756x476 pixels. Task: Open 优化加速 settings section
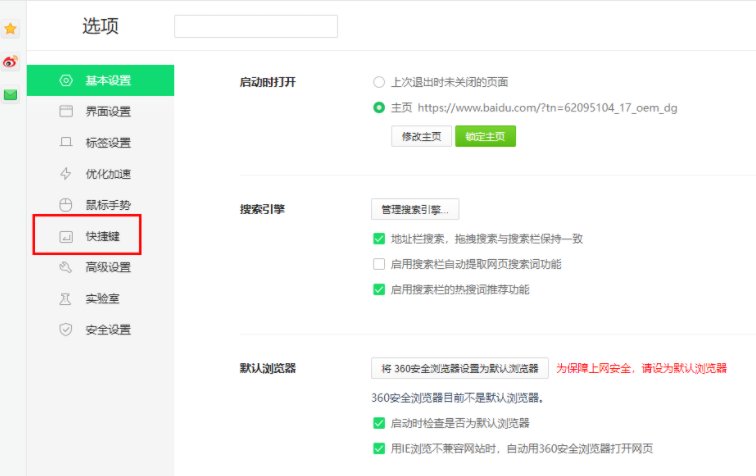click(x=100, y=174)
